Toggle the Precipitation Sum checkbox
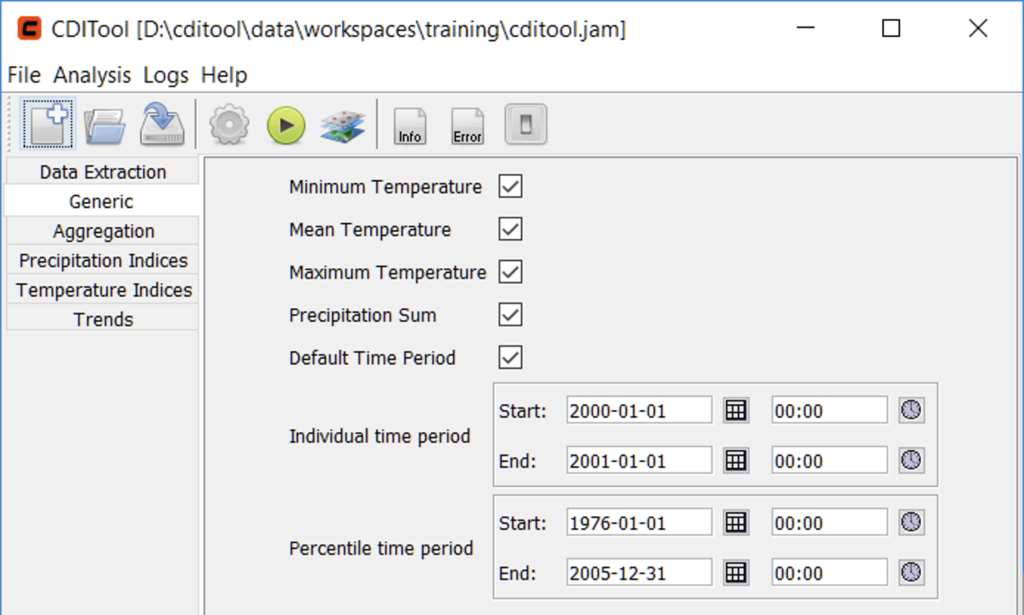 (x=511, y=315)
